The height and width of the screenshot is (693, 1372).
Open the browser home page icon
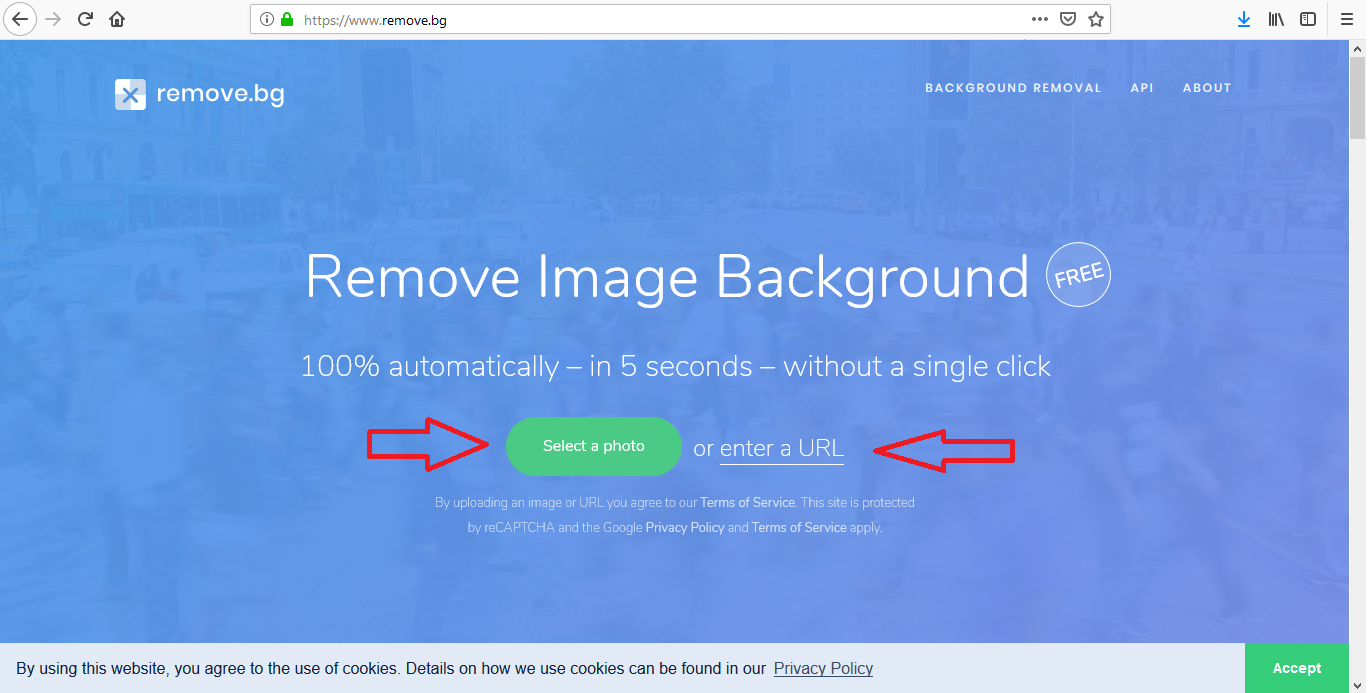pos(117,19)
